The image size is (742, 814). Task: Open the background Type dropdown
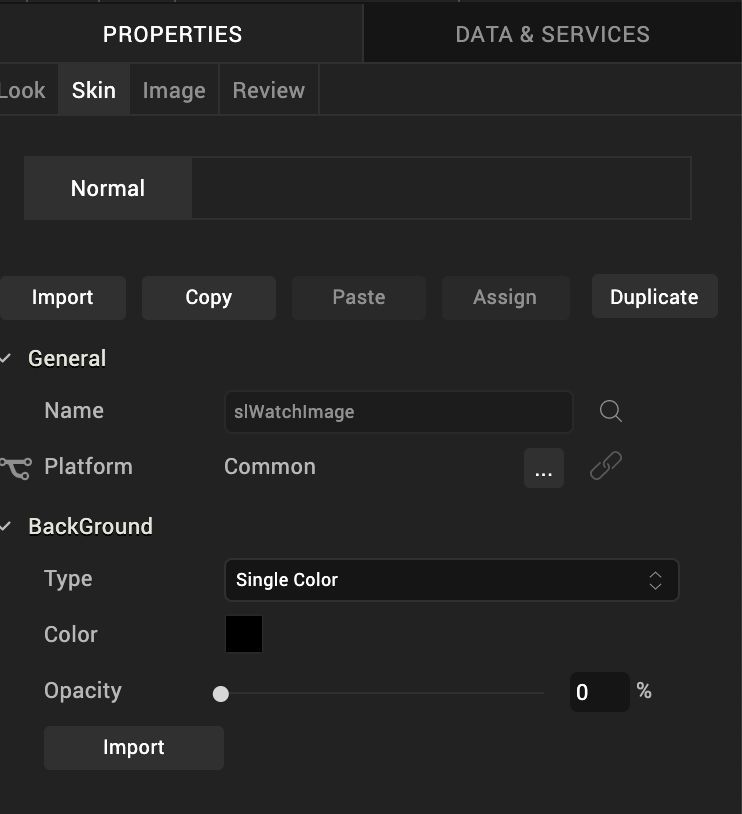click(x=451, y=580)
